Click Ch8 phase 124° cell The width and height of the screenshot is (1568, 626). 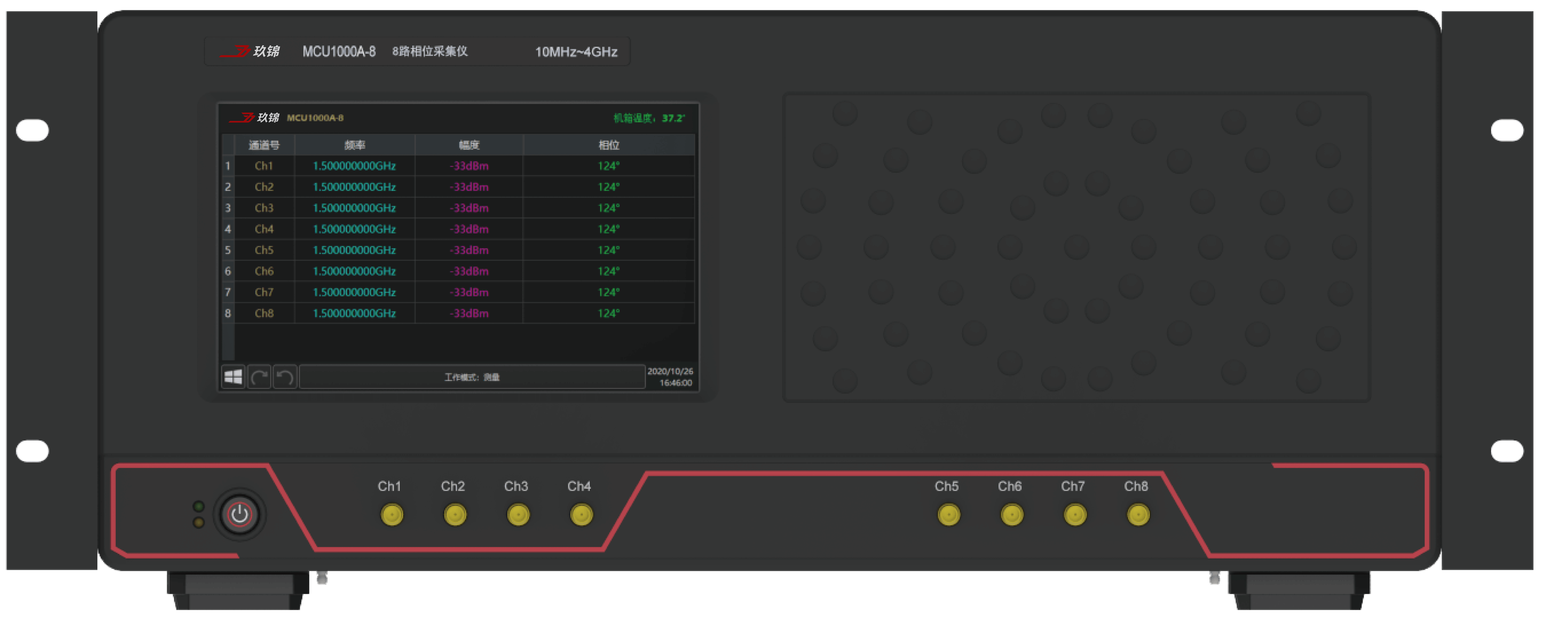pyautogui.click(x=609, y=313)
